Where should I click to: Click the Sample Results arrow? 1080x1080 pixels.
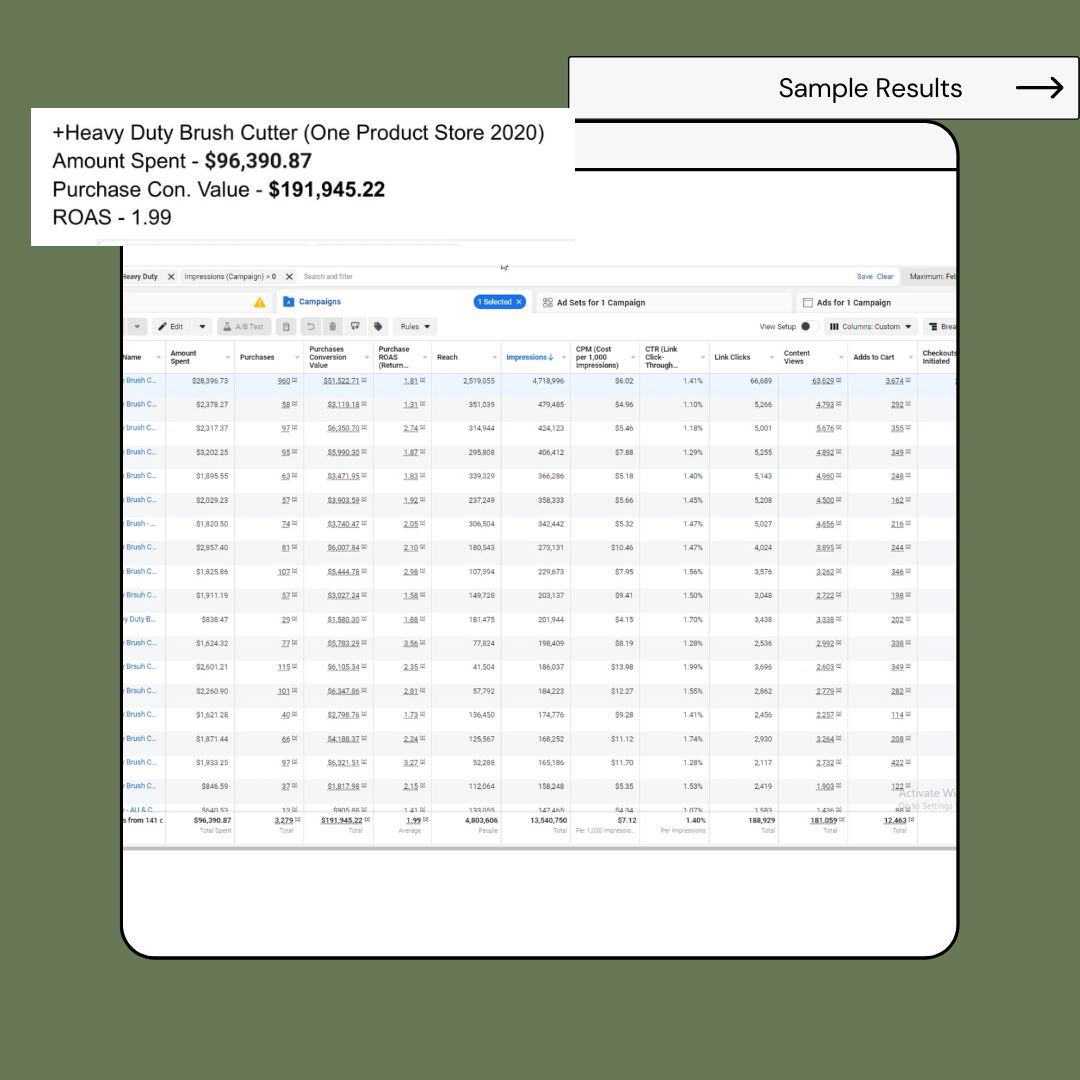[1039, 87]
